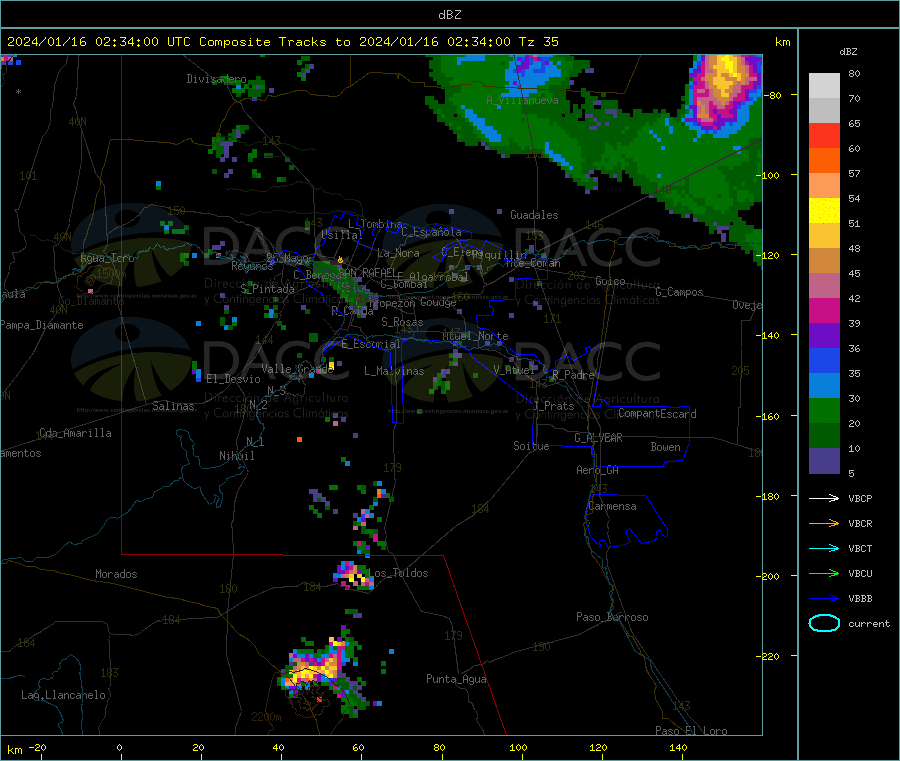The height and width of the screenshot is (761, 900).
Task: Click the 'Lag.Llancanelo' map label
Action: [63, 695]
